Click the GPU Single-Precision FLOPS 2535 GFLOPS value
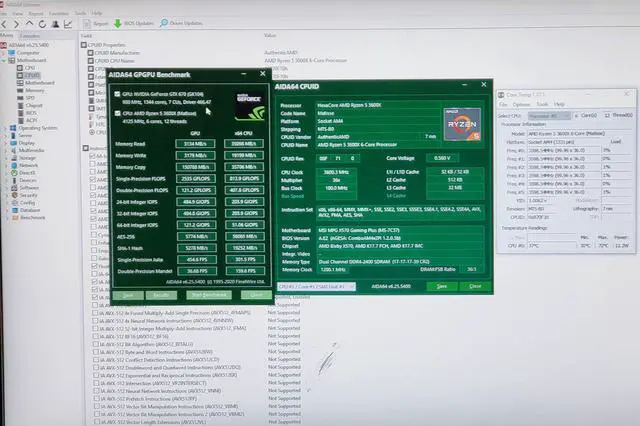 [196, 178]
